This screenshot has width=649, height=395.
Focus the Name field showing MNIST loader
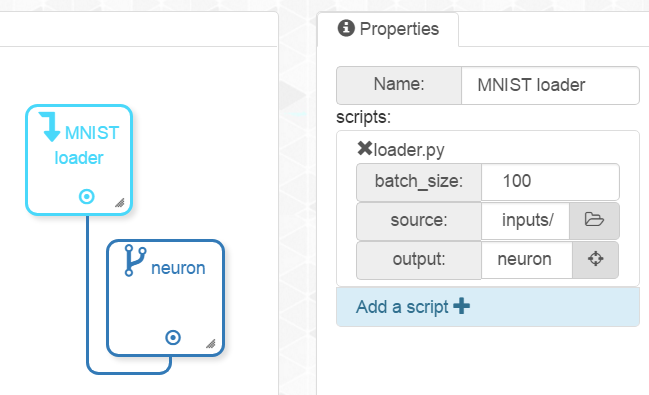click(x=550, y=85)
